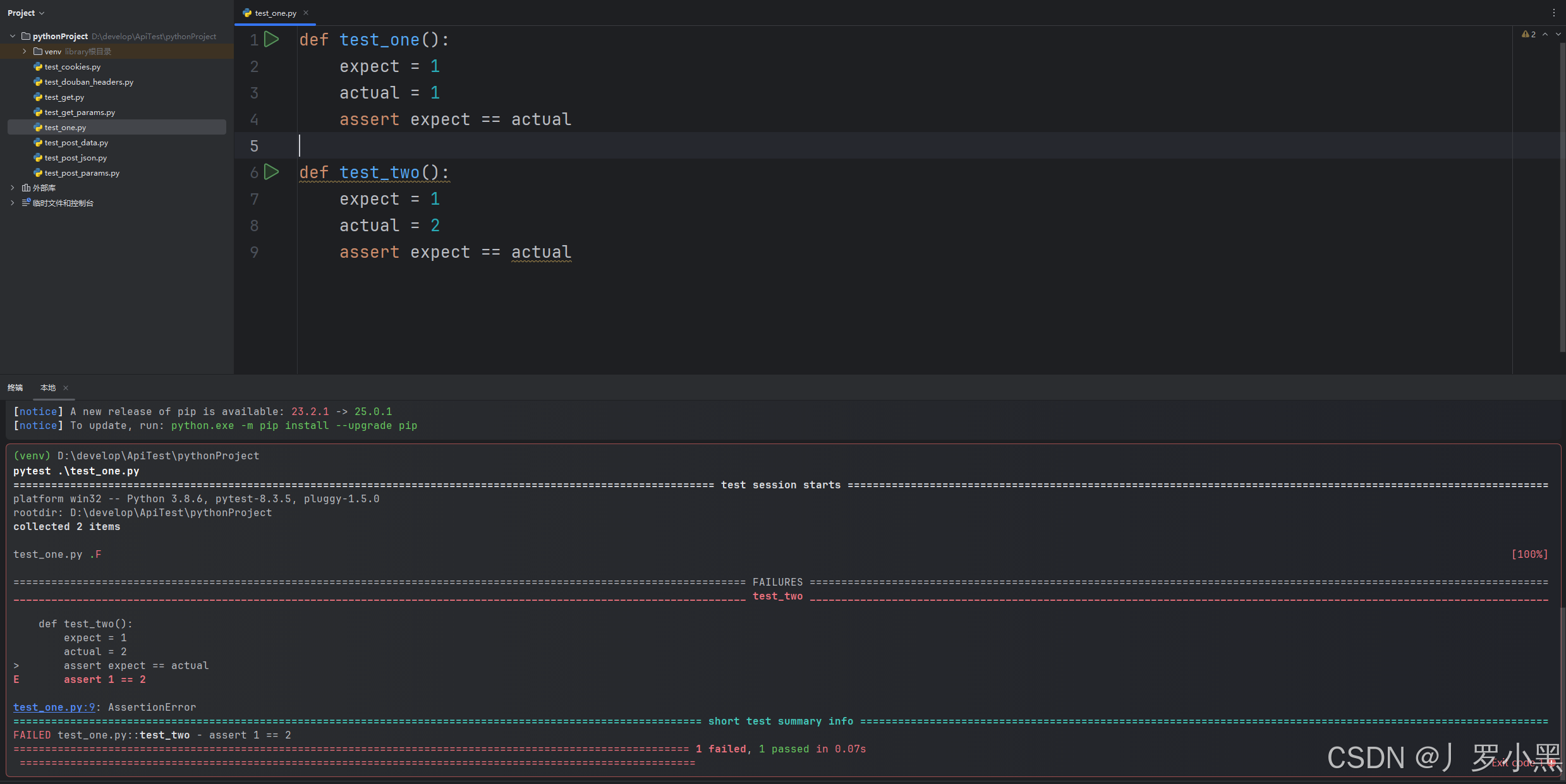Expand the venv folder
This screenshot has height=784, width=1566.
coord(25,51)
